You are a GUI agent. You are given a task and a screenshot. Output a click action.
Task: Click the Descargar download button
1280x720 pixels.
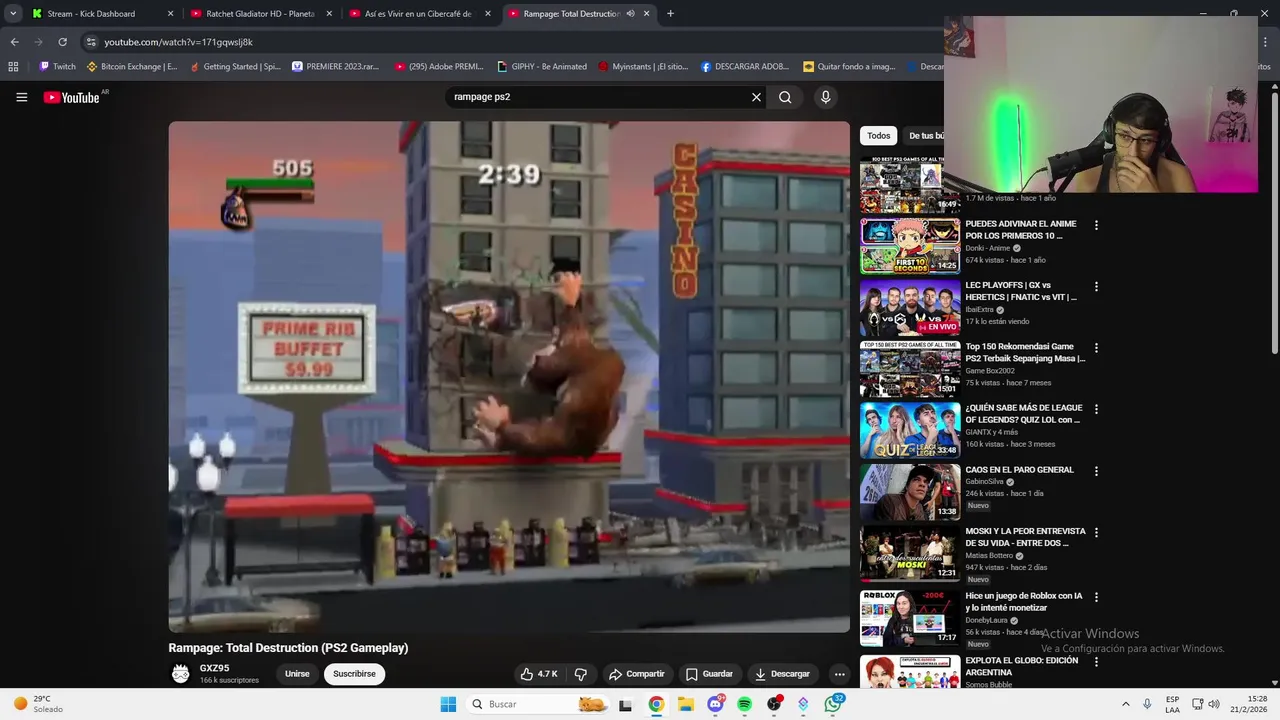tap(782, 674)
